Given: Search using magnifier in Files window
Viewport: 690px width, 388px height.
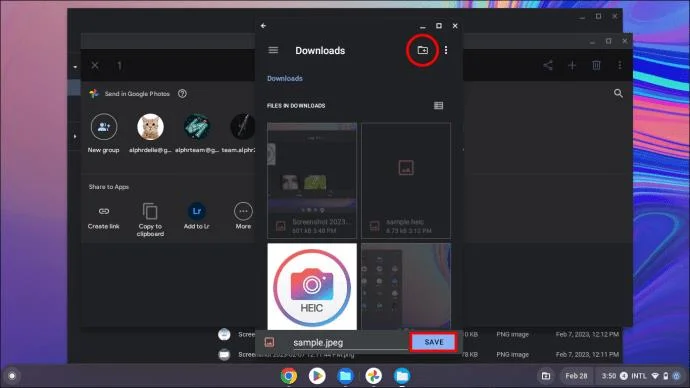Looking at the screenshot, I should (618, 93).
